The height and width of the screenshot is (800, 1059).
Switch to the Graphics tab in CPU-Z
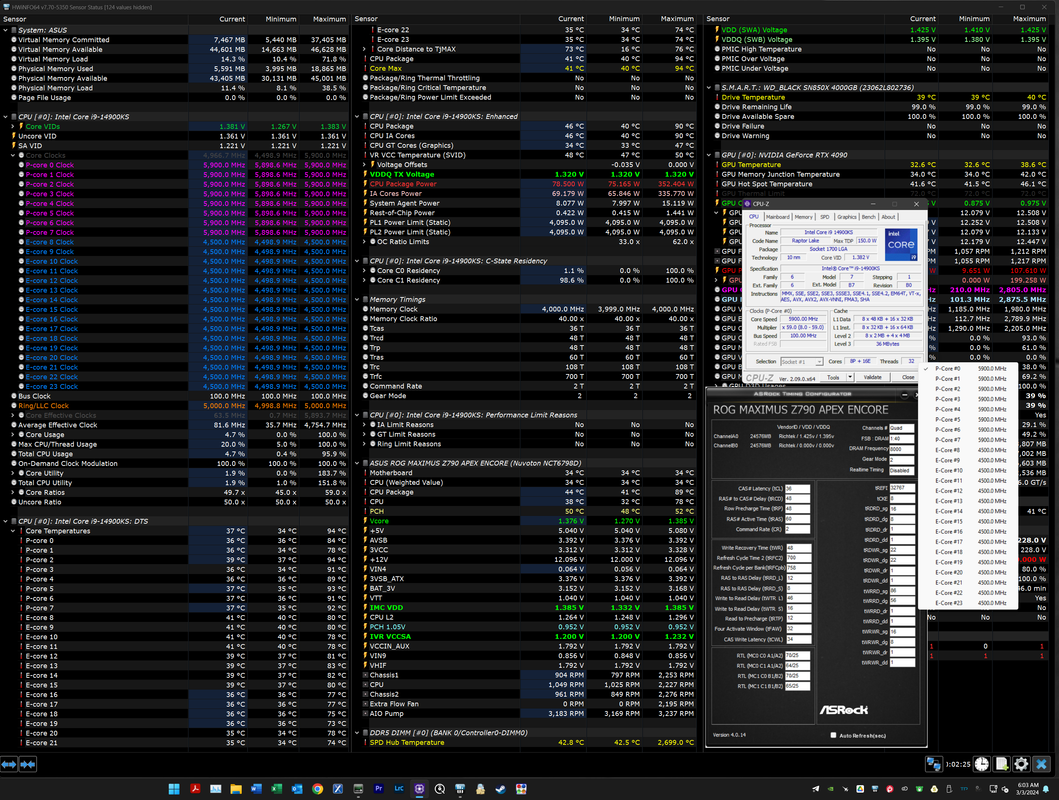(x=847, y=217)
